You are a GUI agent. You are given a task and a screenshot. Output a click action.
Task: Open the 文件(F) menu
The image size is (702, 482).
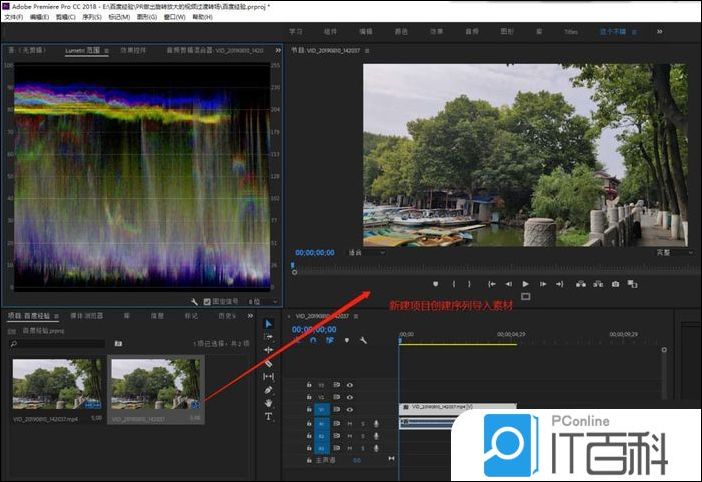coord(13,17)
